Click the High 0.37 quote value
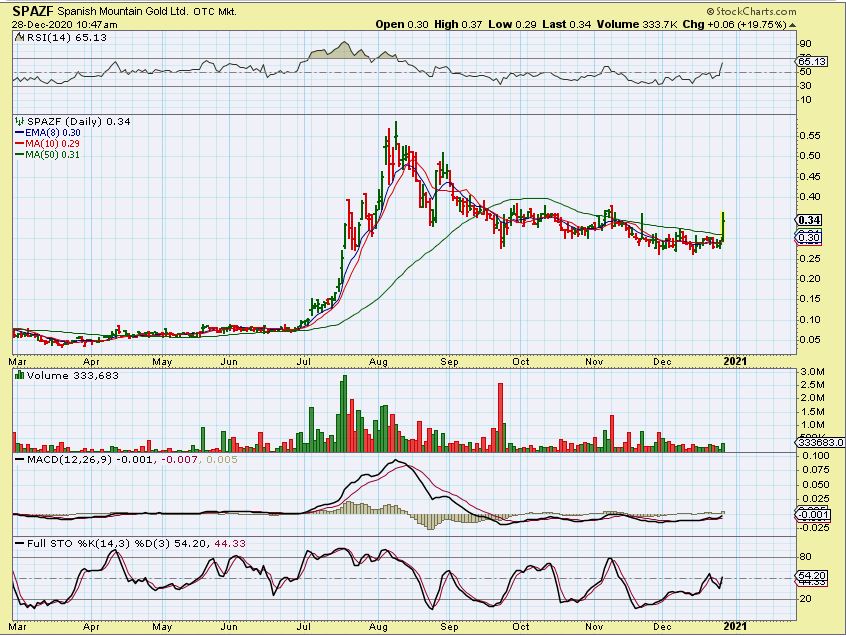This screenshot has height=637, width=846. pyautogui.click(x=458, y=24)
